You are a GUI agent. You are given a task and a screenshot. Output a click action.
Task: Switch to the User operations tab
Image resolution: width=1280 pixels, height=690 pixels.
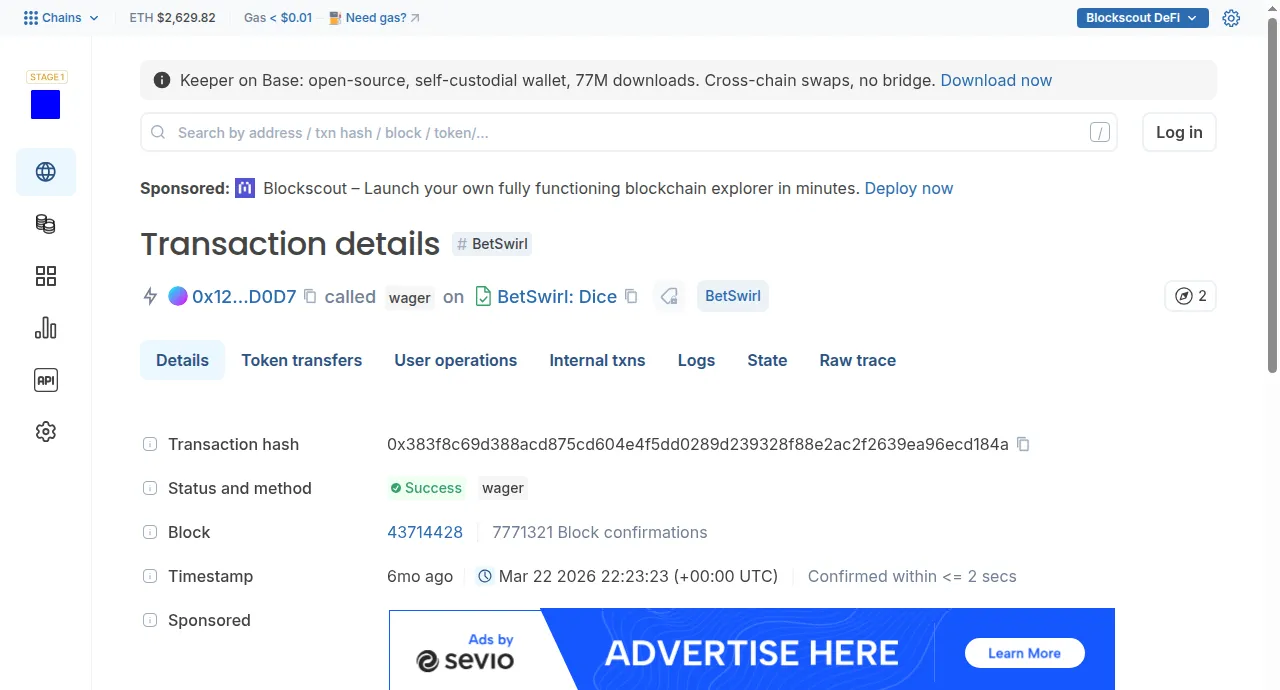tap(456, 360)
